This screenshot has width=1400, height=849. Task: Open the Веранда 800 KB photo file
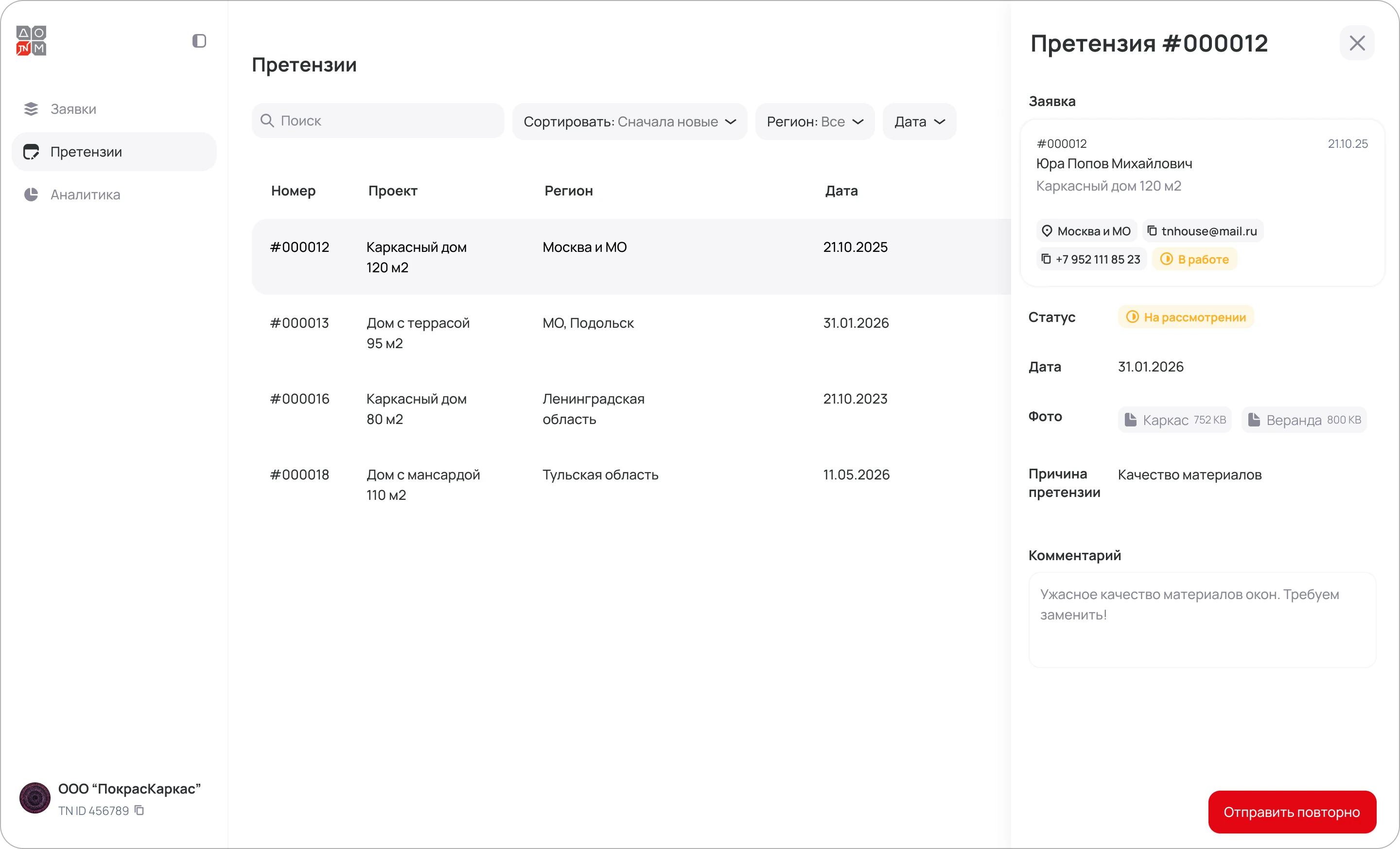pyautogui.click(x=1304, y=420)
